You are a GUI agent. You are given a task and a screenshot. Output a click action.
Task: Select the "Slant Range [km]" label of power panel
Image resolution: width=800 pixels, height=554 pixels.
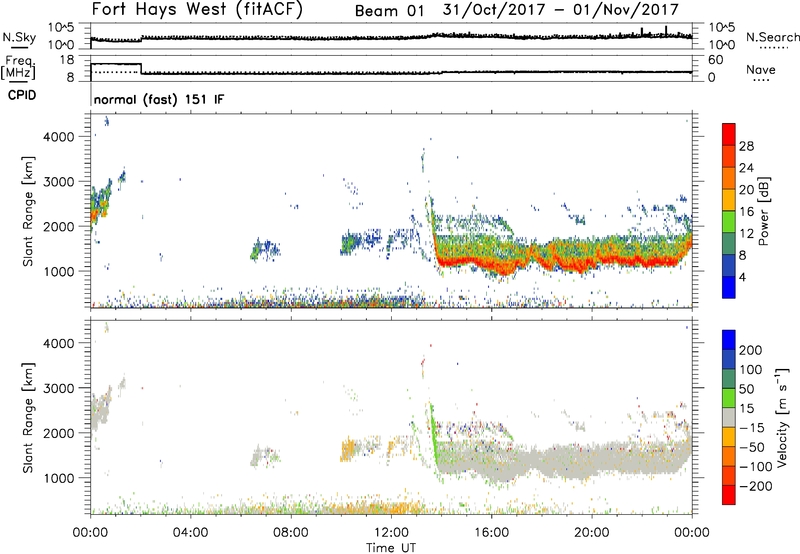point(28,211)
